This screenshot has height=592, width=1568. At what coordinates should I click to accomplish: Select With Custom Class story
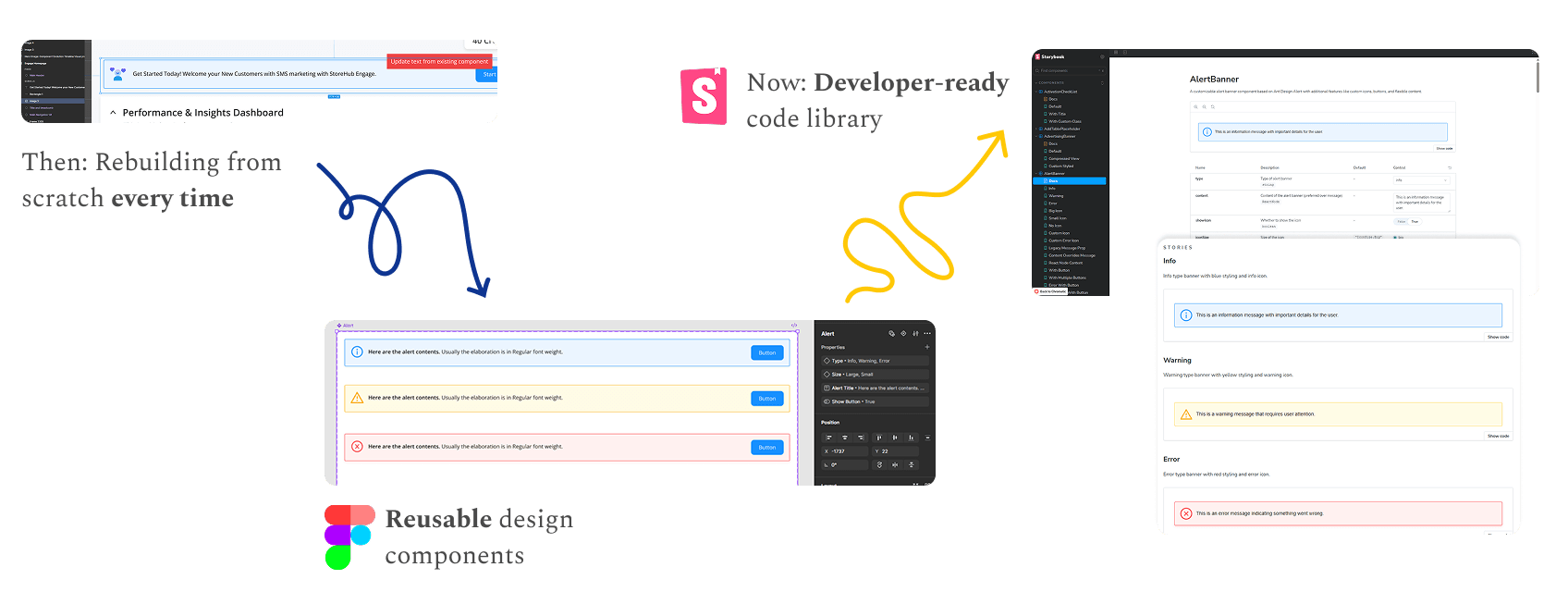tap(1064, 121)
